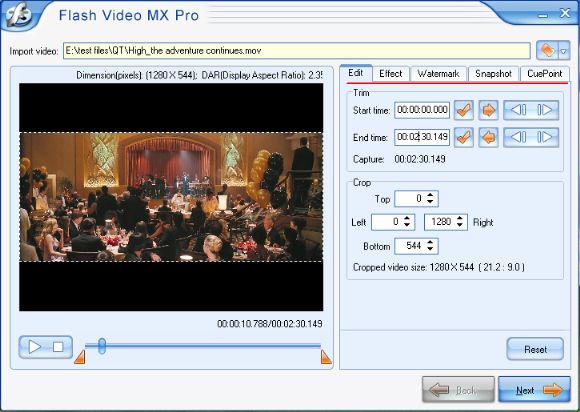Click the Cropped video size text

439,267
